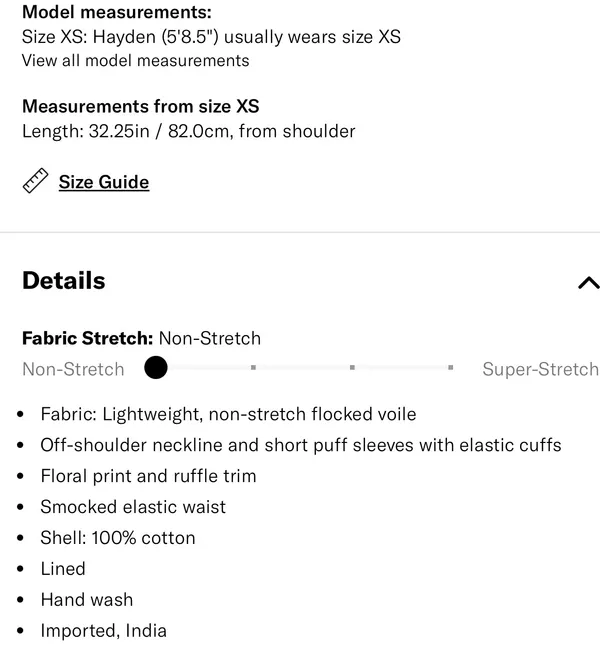600x657 pixels.
Task: Click the Length 32.25in measurement line
Action: point(189,132)
